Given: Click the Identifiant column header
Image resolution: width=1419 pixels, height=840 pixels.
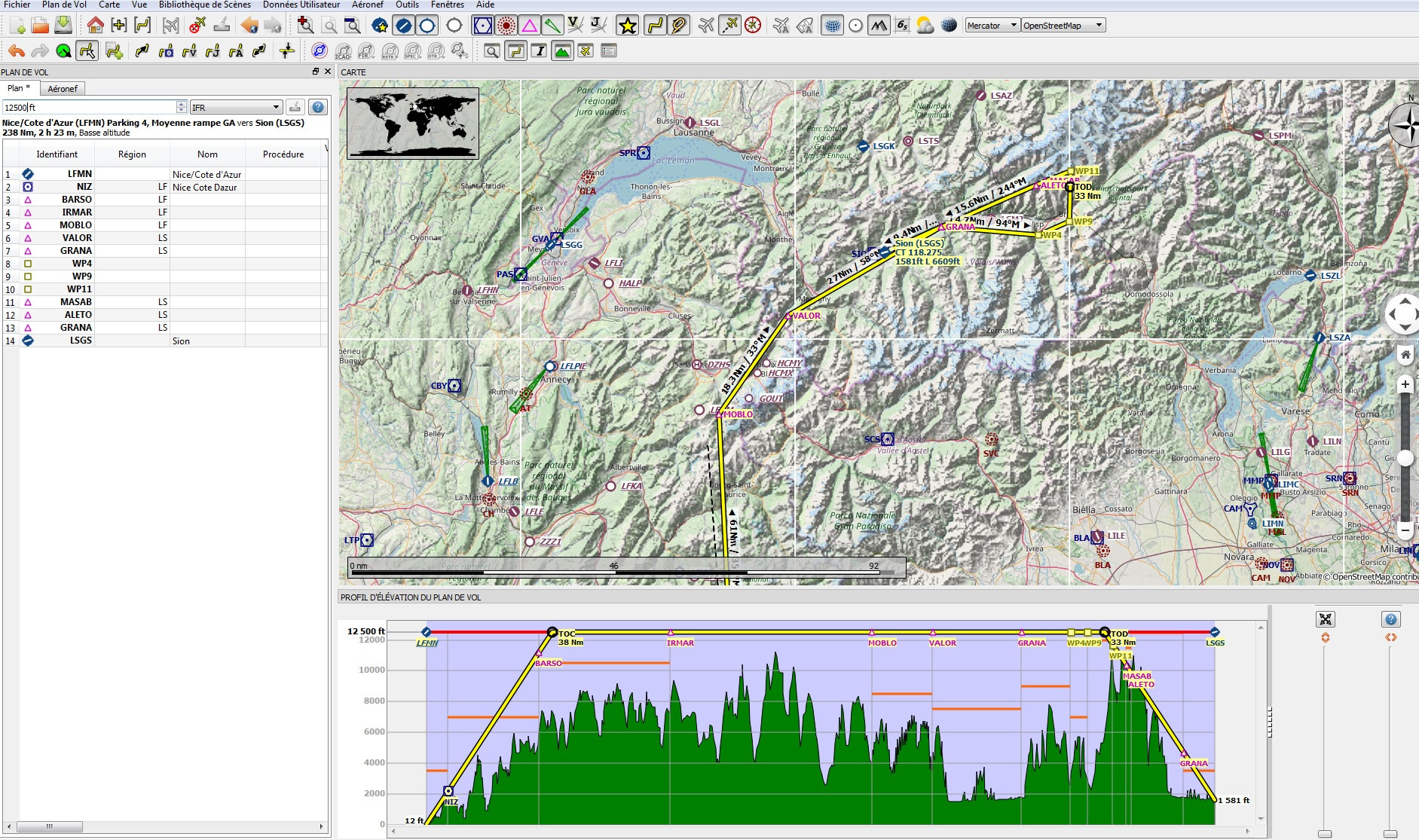Looking at the screenshot, I should click(x=57, y=154).
